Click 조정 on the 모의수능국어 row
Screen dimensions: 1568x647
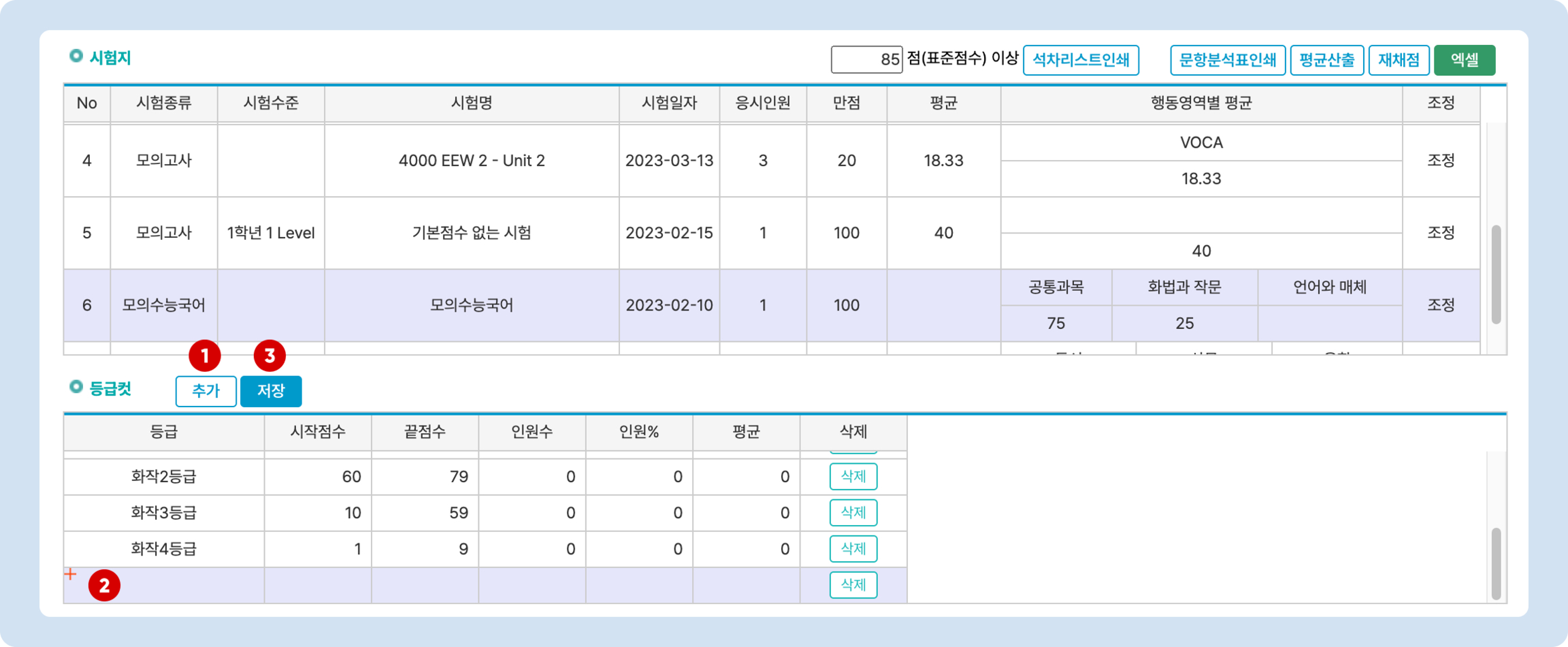[x=1441, y=305]
